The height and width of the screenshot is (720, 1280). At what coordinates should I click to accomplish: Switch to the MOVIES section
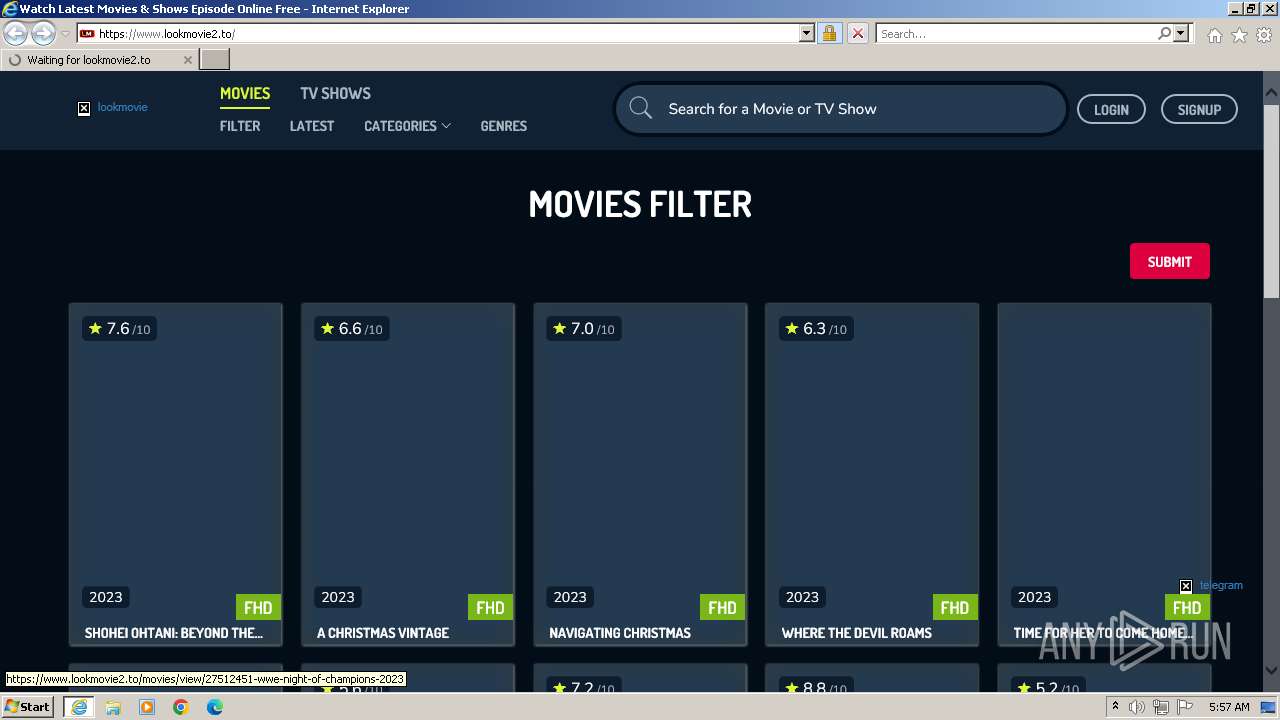pyautogui.click(x=245, y=93)
